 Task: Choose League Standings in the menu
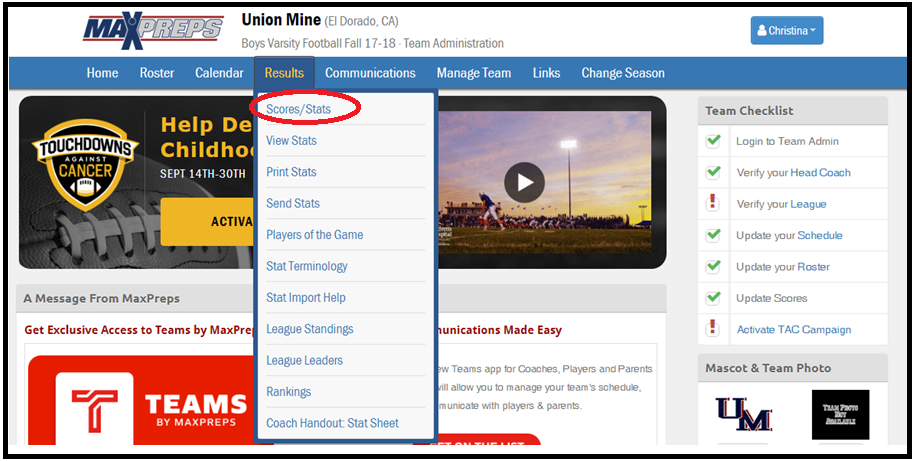click(x=309, y=329)
